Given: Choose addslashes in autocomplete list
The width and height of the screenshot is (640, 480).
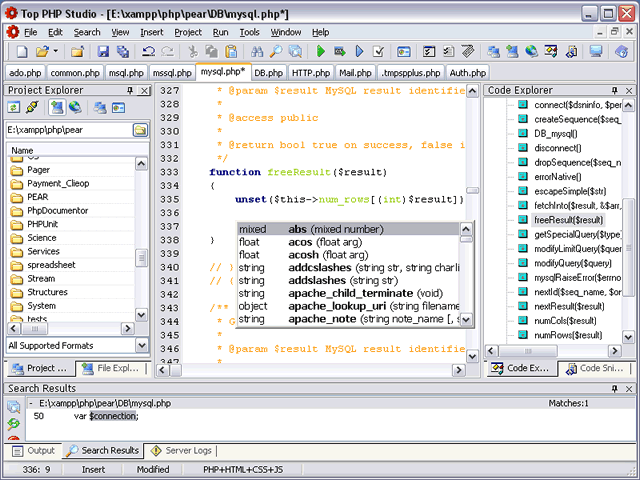Looking at the screenshot, I should coord(349,281).
